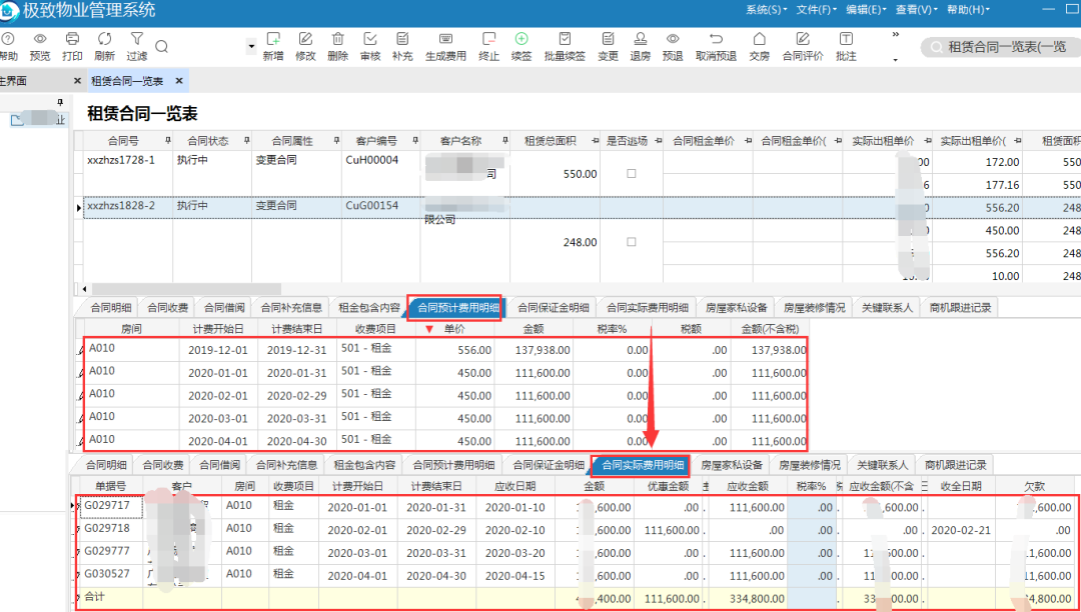Switch to the 主界面 document tab
The image size is (1081, 612).
14,81
